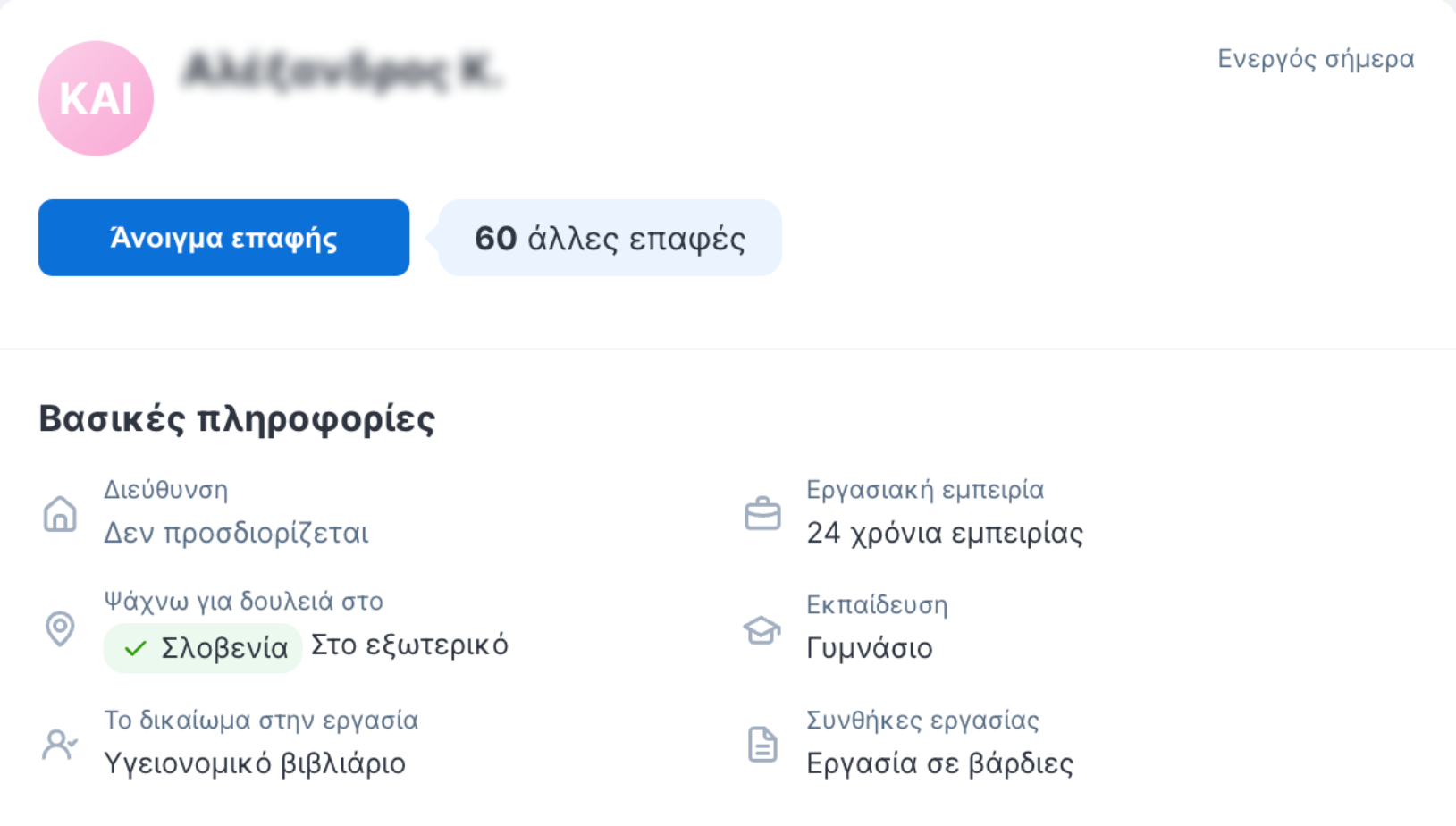Click the 60 άλλες επαφές badge
This screenshot has width=1456, height=826.
click(610, 238)
